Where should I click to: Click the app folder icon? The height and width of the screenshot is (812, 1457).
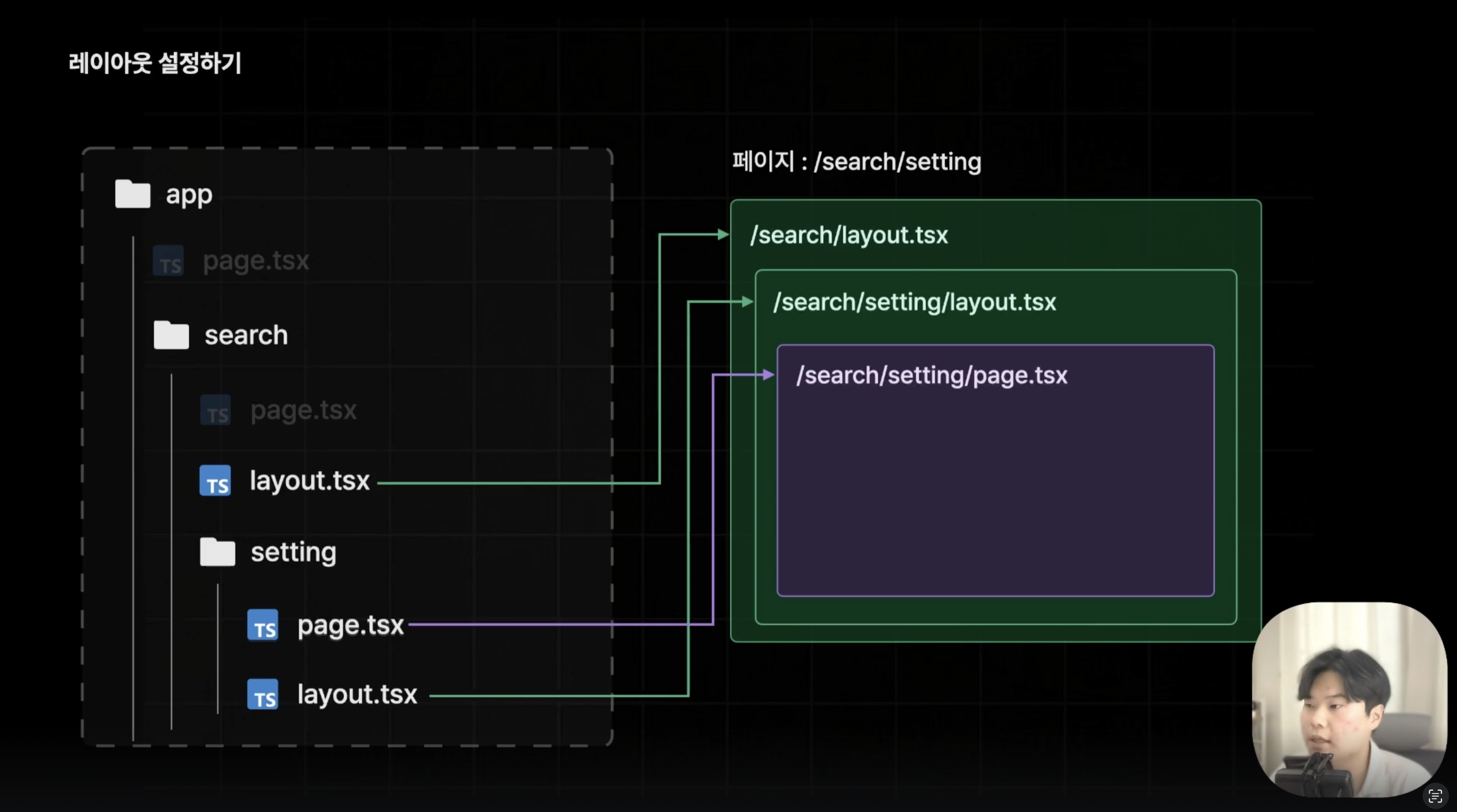tap(133, 194)
